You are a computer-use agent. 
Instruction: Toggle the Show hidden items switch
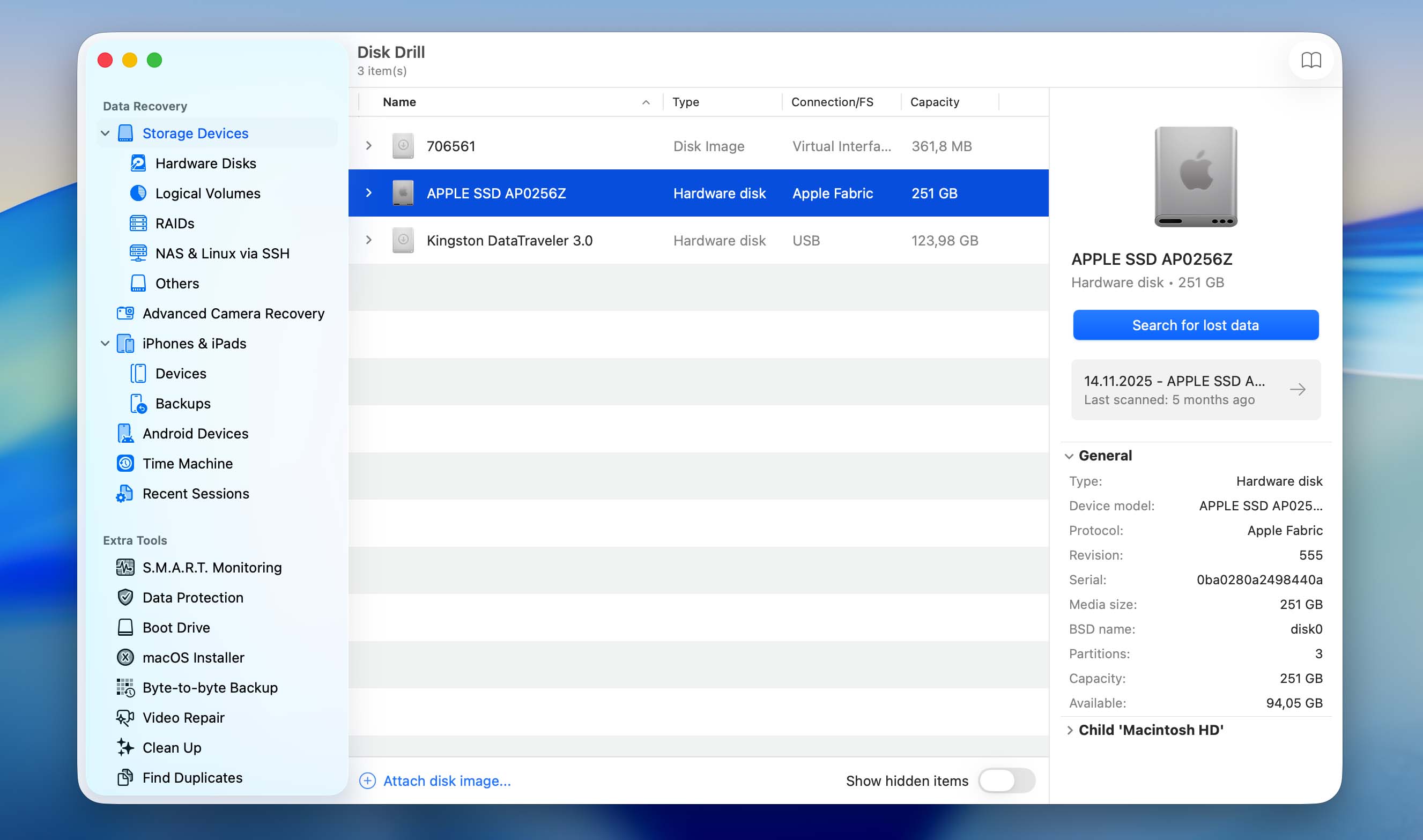click(1006, 780)
